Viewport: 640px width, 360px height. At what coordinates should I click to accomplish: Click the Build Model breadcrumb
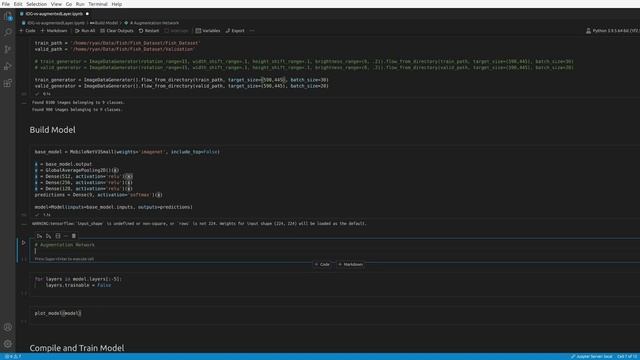[x=104, y=23]
